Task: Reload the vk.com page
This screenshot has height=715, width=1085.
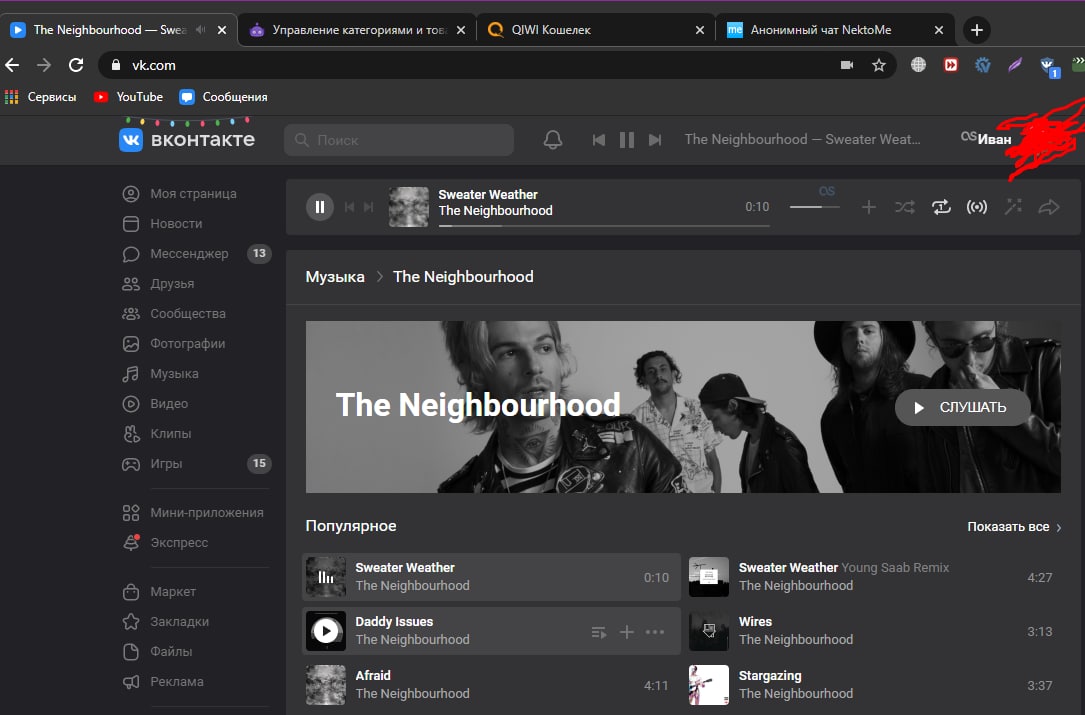Action: [76, 65]
